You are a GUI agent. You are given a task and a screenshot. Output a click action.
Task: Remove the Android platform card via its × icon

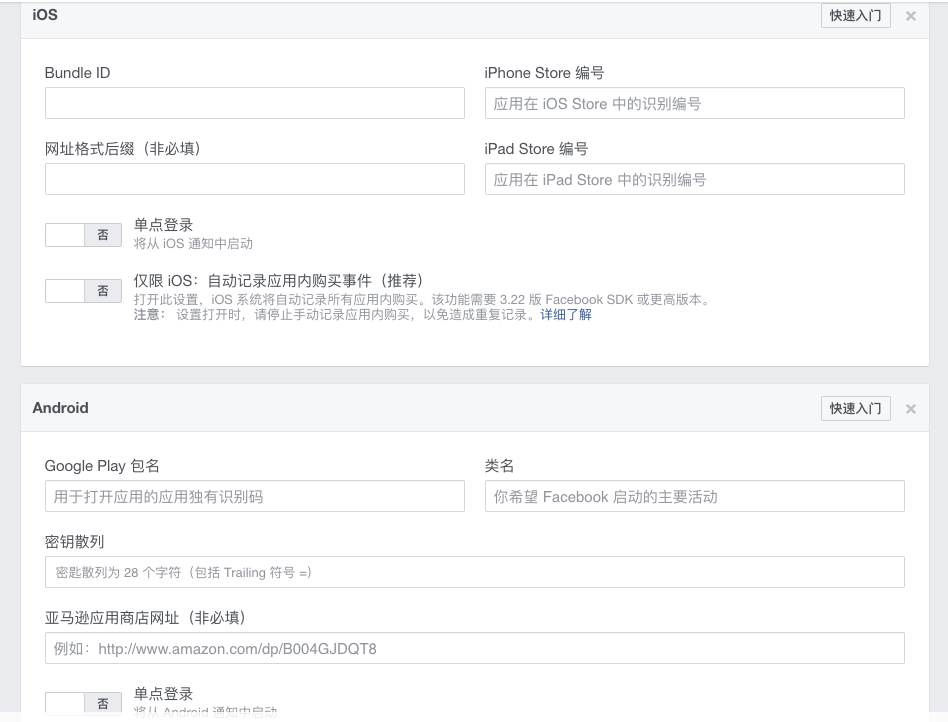click(x=910, y=408)
